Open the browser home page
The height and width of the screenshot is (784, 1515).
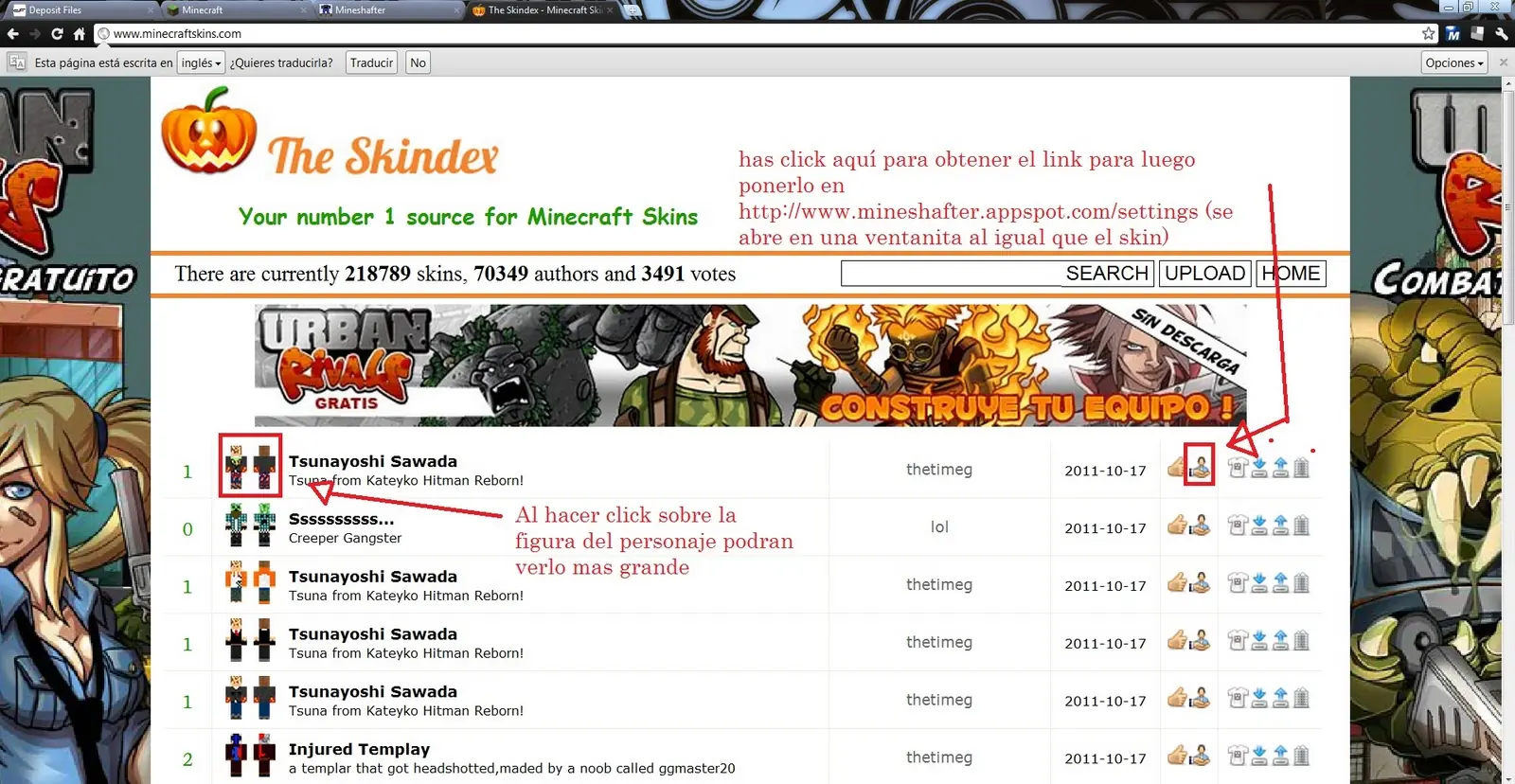[80, 33]
